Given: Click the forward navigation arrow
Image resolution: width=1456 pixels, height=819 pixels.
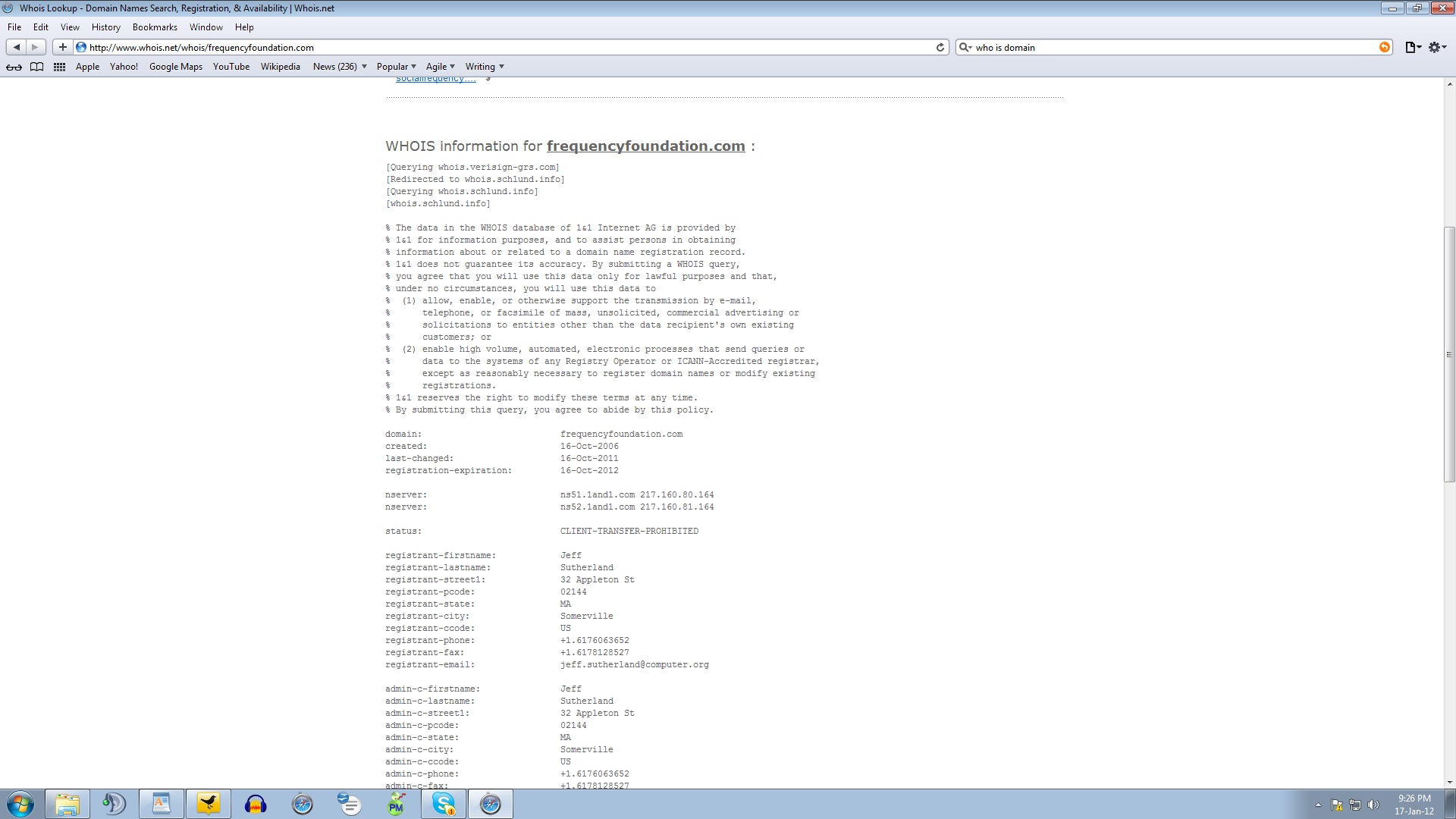Looking at the screenshot, I should click(35, 47).
